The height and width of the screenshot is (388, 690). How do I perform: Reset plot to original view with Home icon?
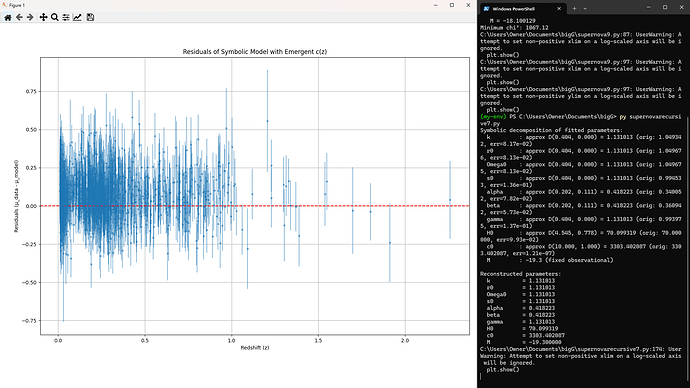(8, 17)
